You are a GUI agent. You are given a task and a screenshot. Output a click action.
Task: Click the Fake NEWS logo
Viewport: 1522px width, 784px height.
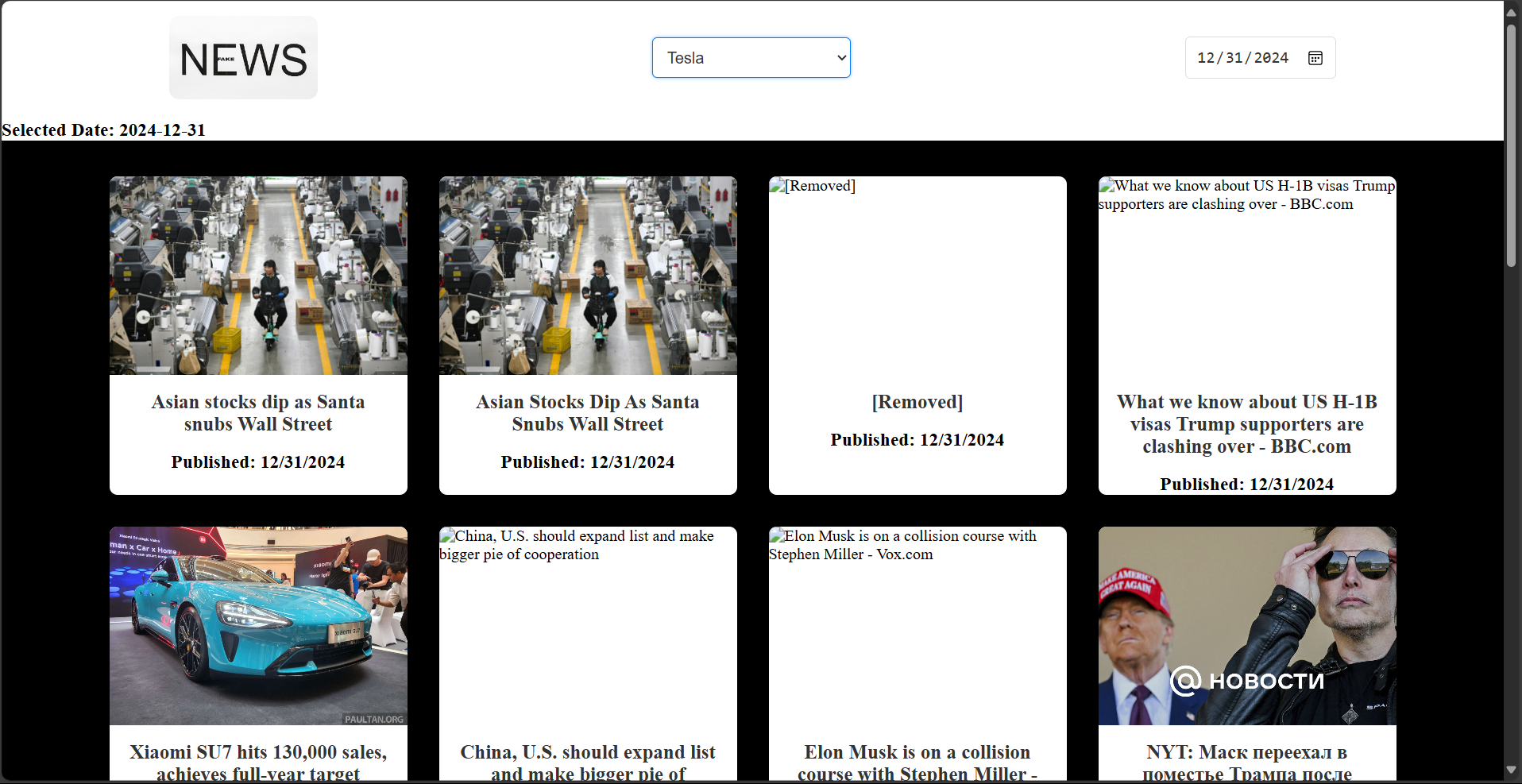(243, 58)
